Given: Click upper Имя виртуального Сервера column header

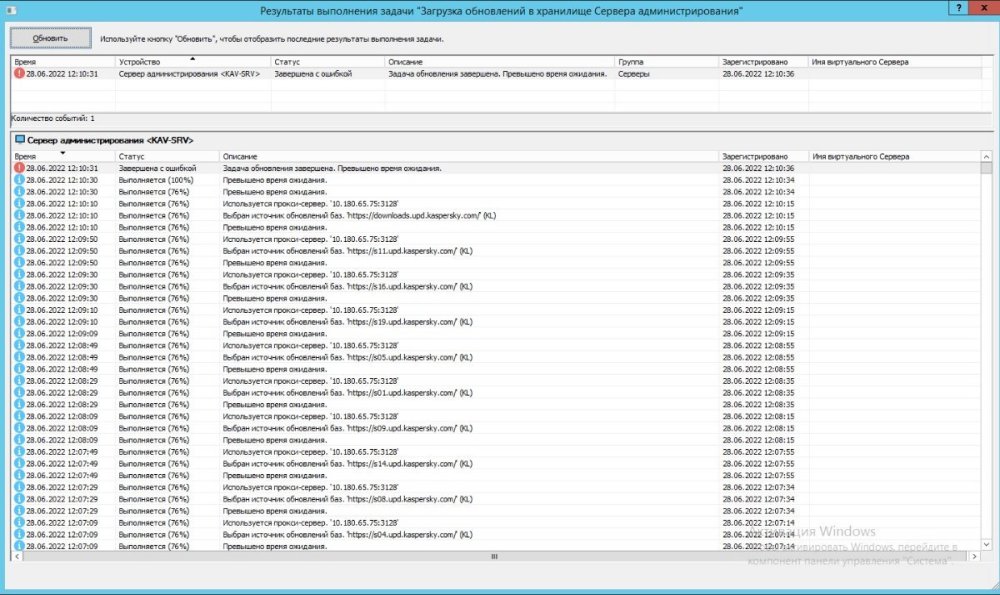Looking at the screenshot, I should tap(895, 62).
